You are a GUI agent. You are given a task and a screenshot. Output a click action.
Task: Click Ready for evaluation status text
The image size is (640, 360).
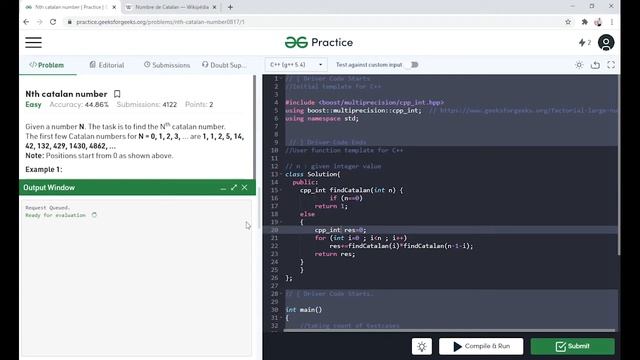(56, 215)
